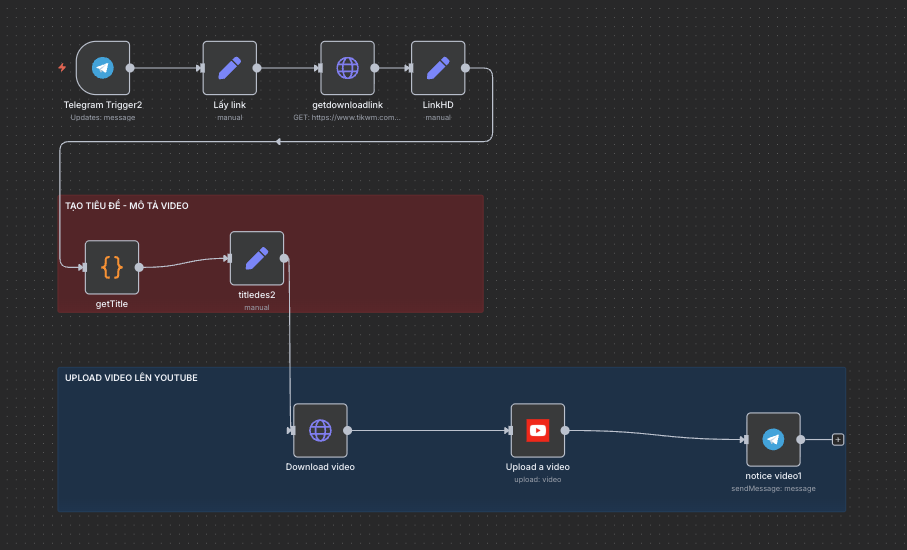Click the getdownloadlink output connector dot
Screen dimensions: 907x550
click(x=375, y=68)
